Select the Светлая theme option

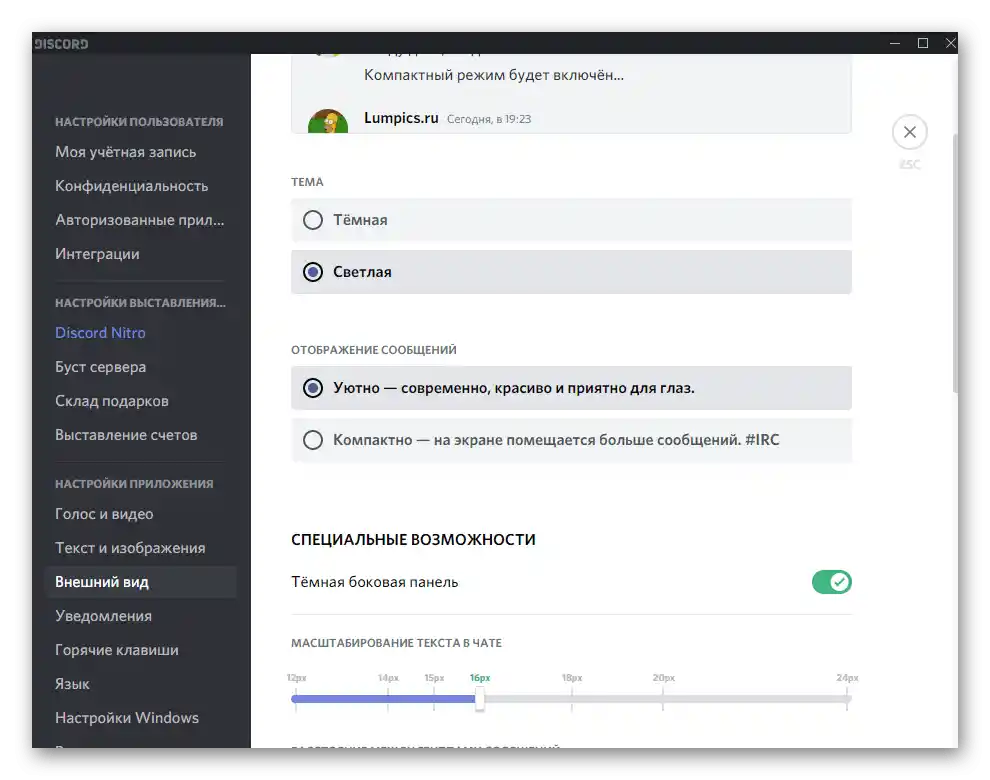click(571, 272)
